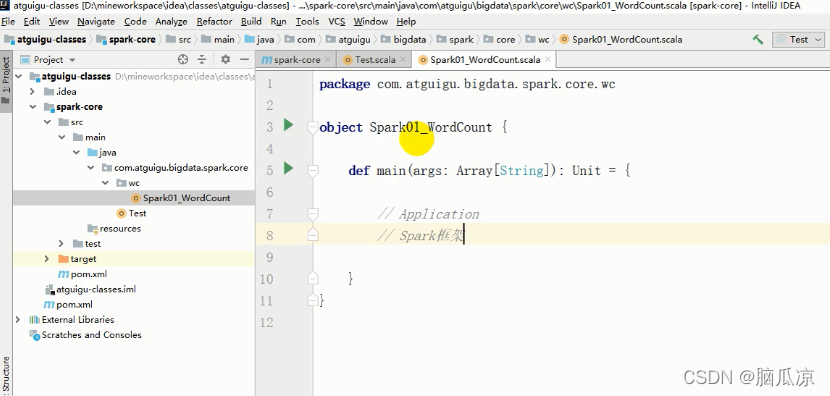Screen dimensions: 830x396
Task: Close the Spark01_WordCount.scala tab
Action: 548,60
